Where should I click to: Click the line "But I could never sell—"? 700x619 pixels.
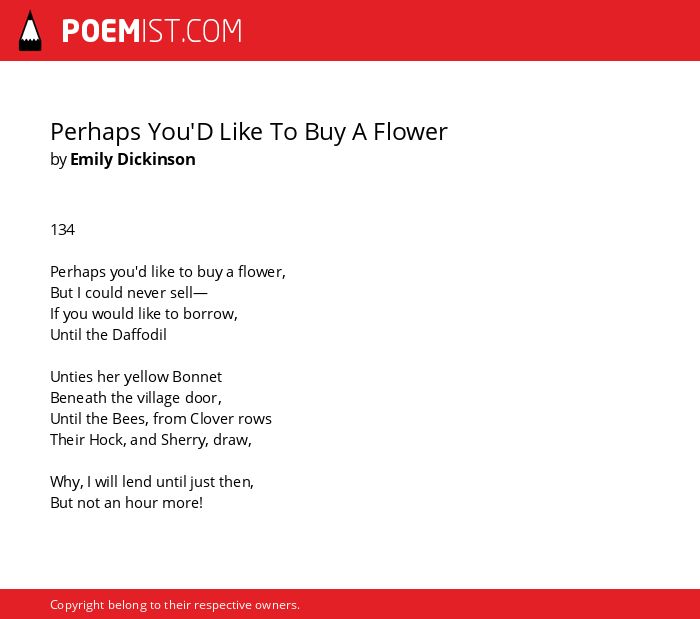[x=129, y=293]
